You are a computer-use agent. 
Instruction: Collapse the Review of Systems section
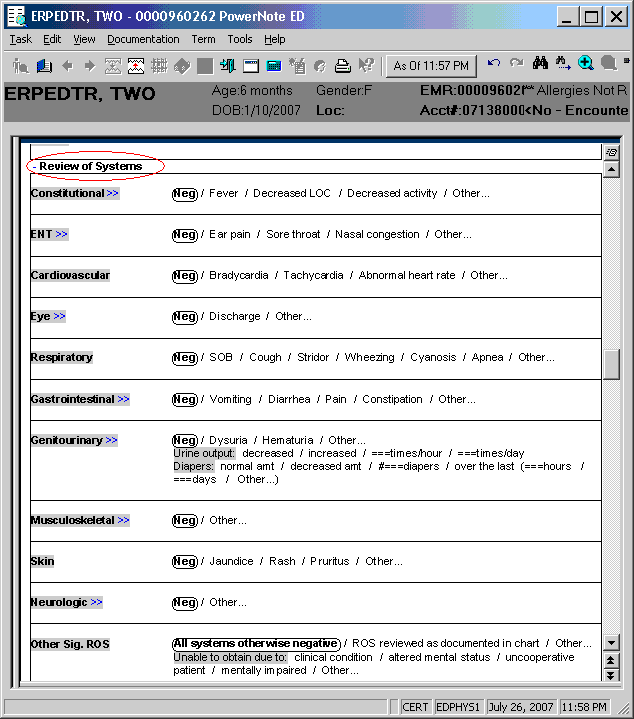[x=33, y=167]
